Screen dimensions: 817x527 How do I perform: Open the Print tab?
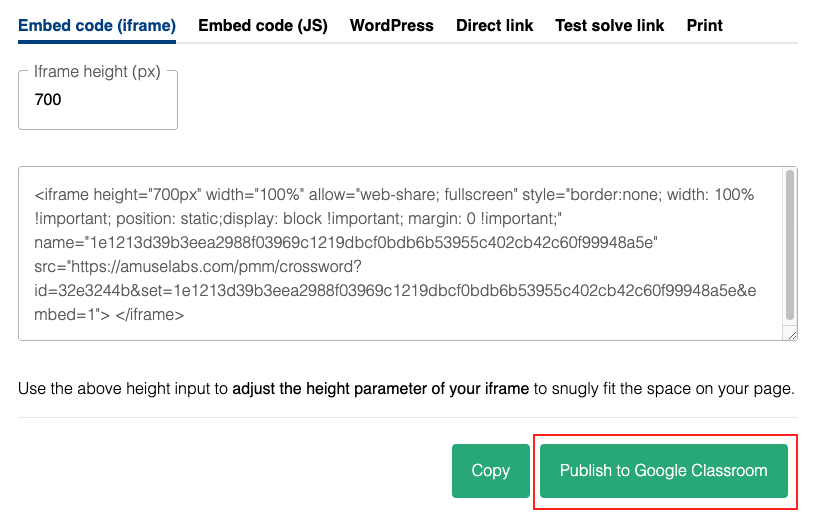(704, 26)
